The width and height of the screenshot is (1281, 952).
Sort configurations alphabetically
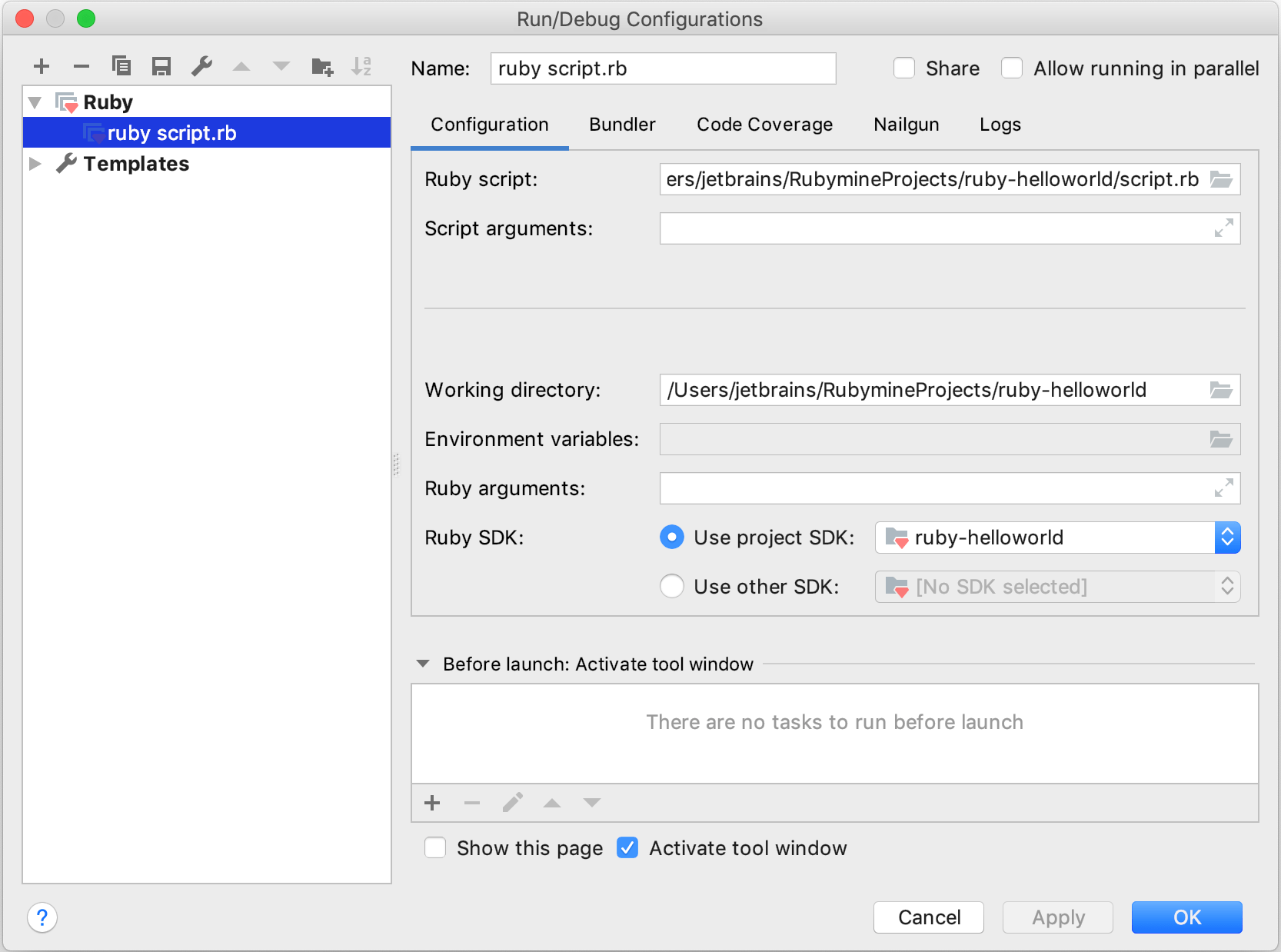pyautogui.click(x=361, y=66)
